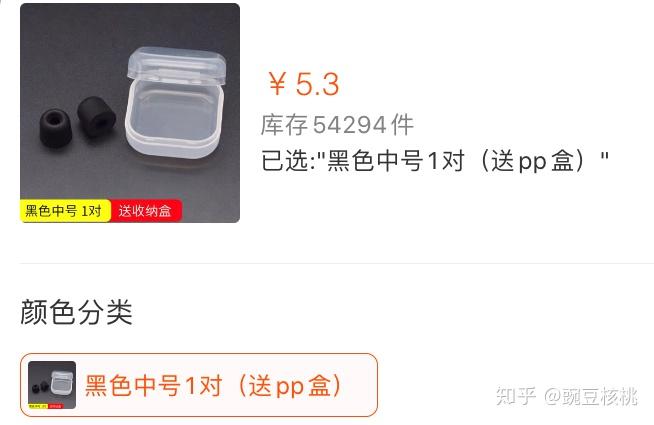This screenshot has height=425, width=654.
Task: Click the transparent storage box base
Action: point(174,120)
